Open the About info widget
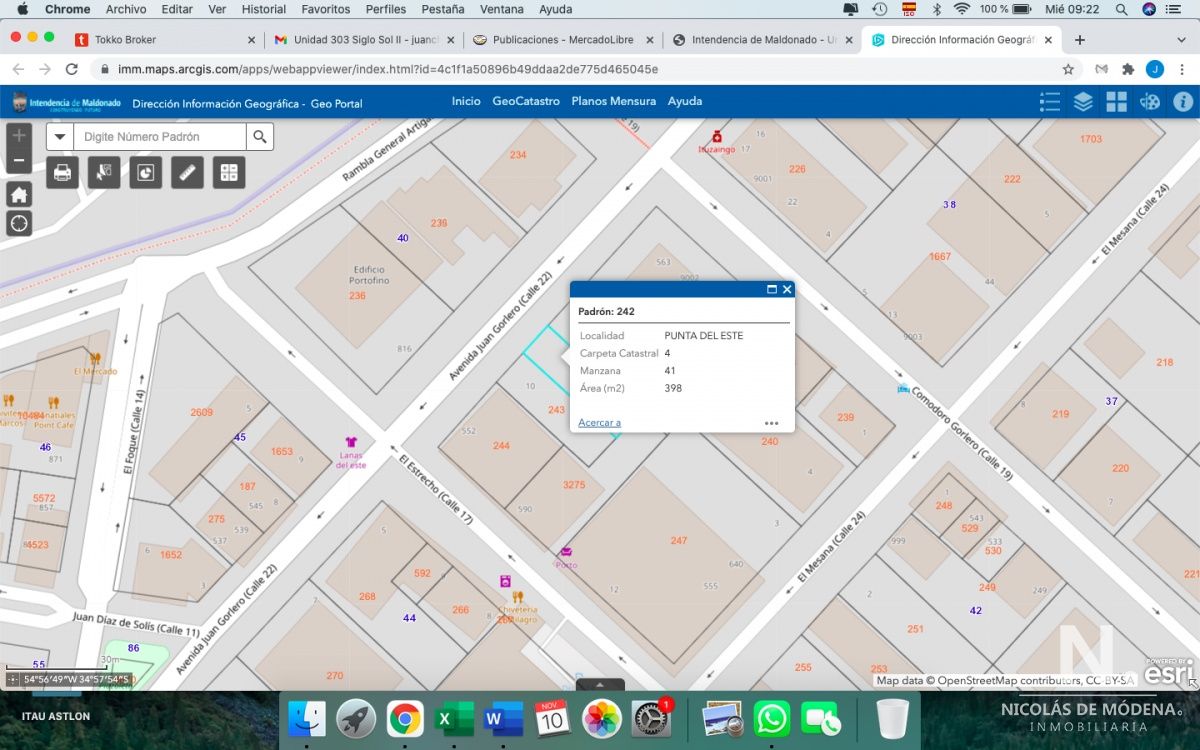Screen dimensions: 1200x750 click(1183, 102)
